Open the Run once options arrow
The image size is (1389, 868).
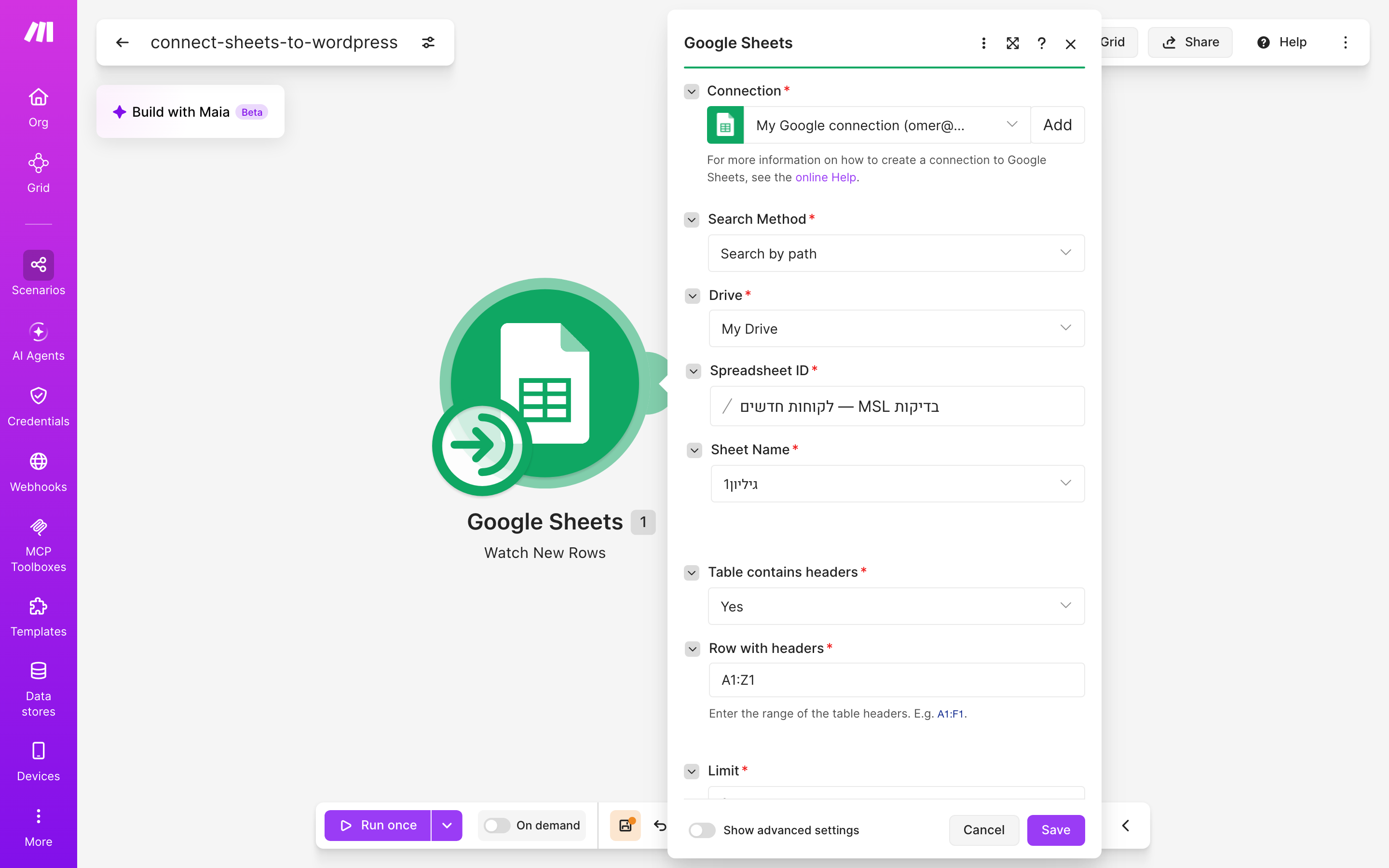pyautogui.click(x=447, y=826)
